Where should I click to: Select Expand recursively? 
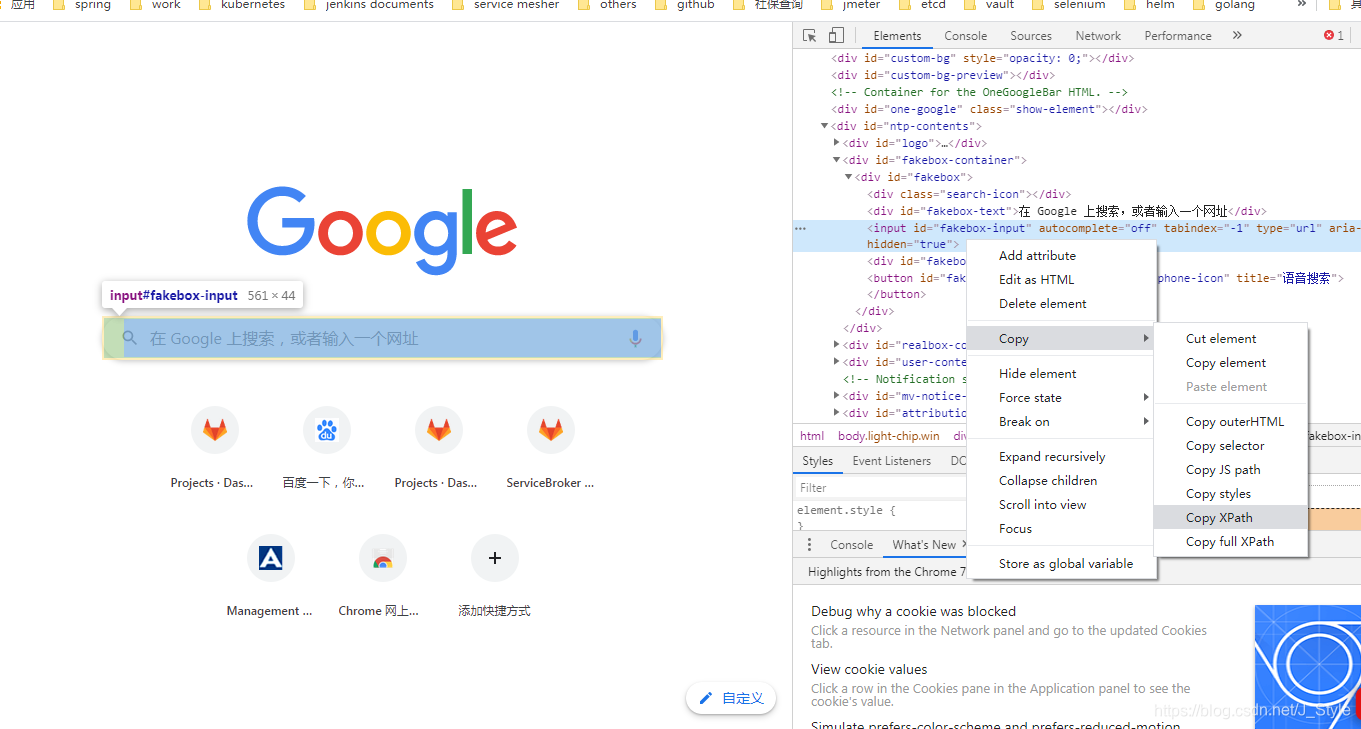click(1061, 457)
